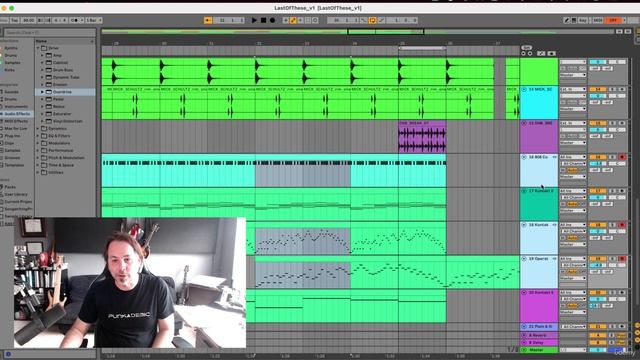
Task: Click the MIDI Arrangement Overdub plus button
Action: 286,20
